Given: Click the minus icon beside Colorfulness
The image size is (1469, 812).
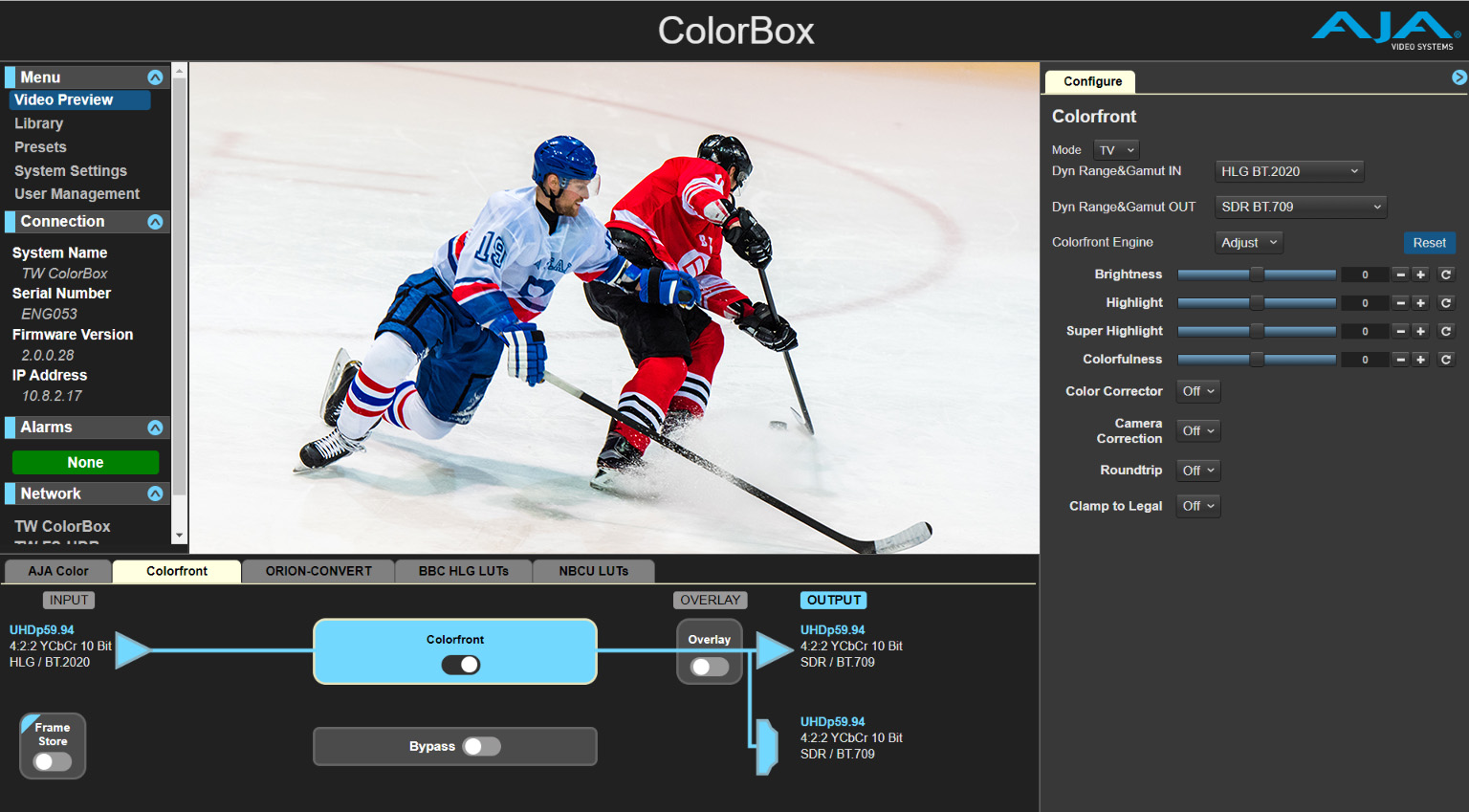Looking at the screenshot, I should click(x=1400, y=359).
